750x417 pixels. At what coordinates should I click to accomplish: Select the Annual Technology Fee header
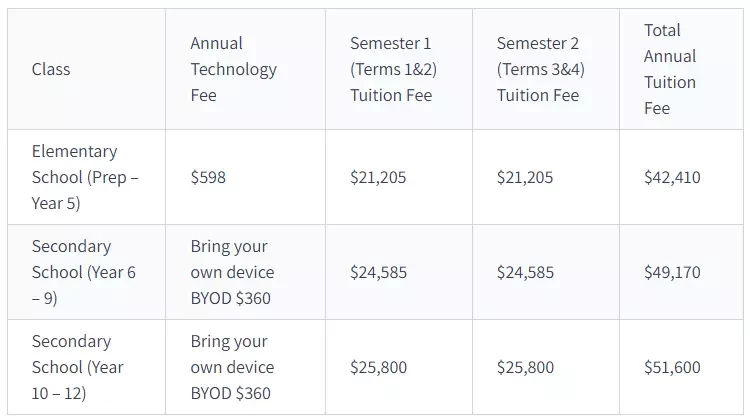click(245, 69)
